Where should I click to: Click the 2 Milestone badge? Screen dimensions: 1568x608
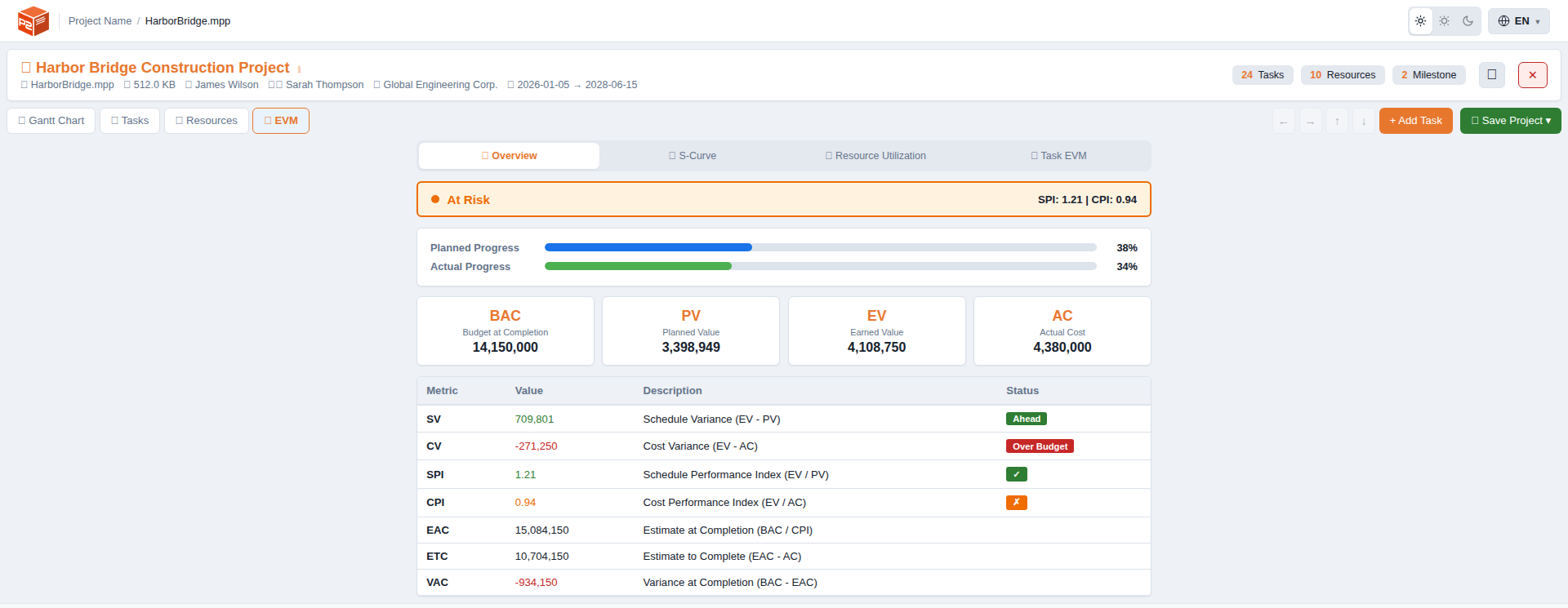[x=1429, y=75]
